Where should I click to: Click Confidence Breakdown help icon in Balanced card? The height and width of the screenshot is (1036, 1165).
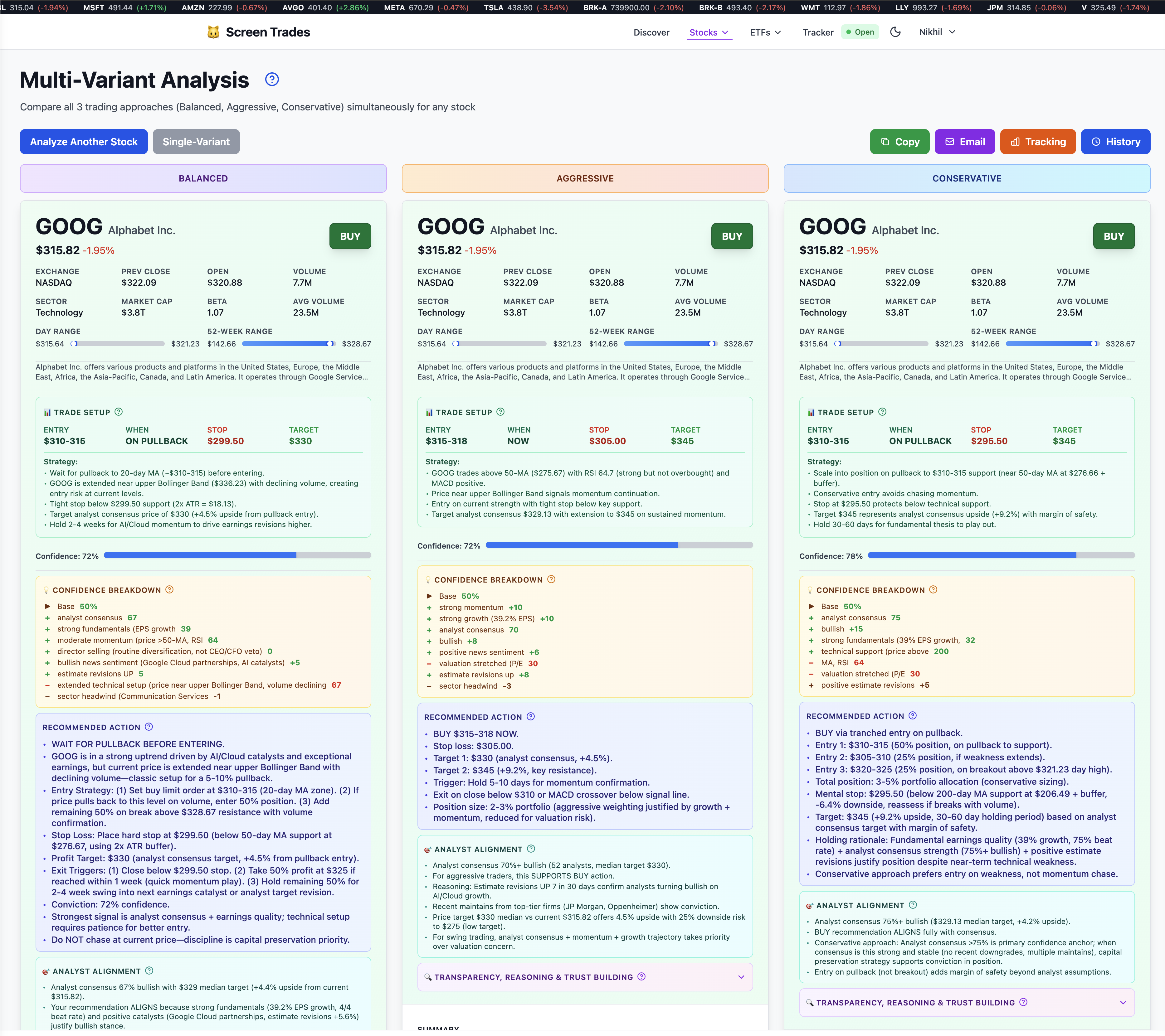(169, 590)
